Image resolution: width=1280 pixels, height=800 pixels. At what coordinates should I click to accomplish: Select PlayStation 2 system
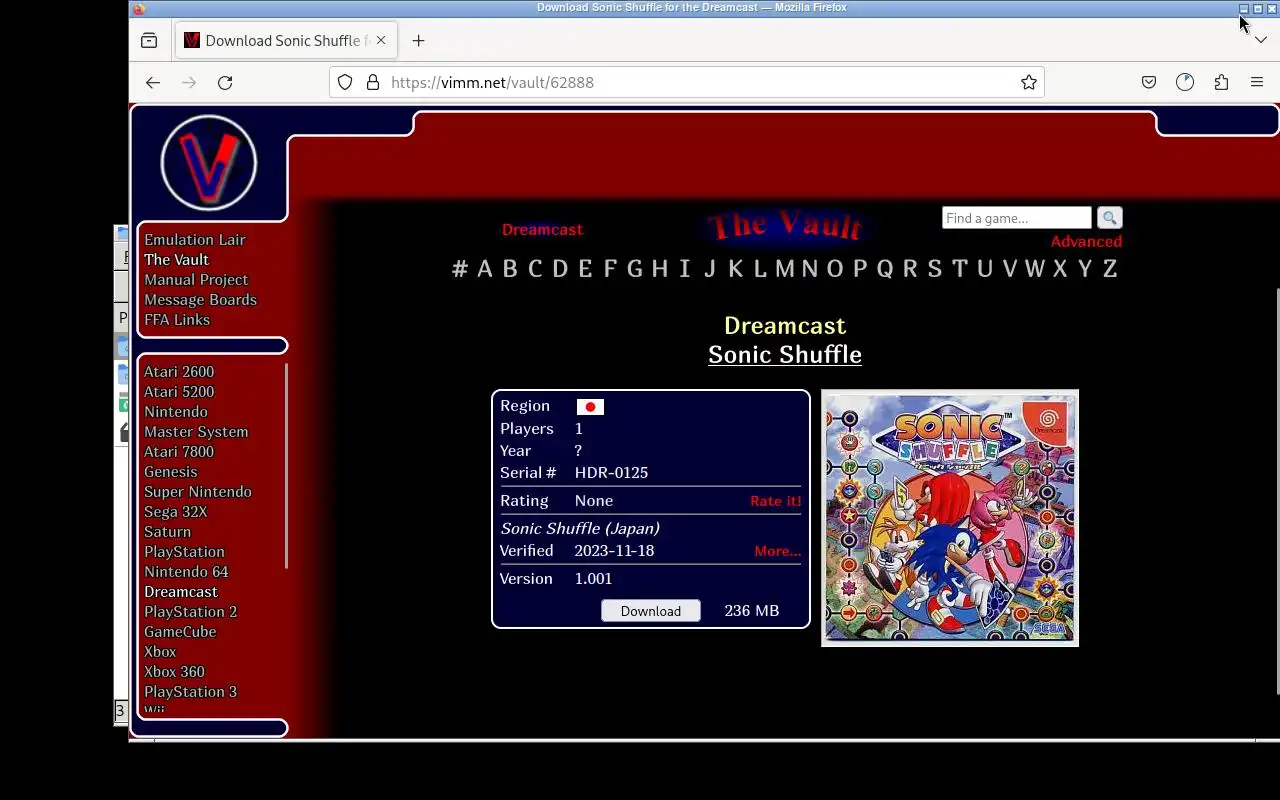191,611
